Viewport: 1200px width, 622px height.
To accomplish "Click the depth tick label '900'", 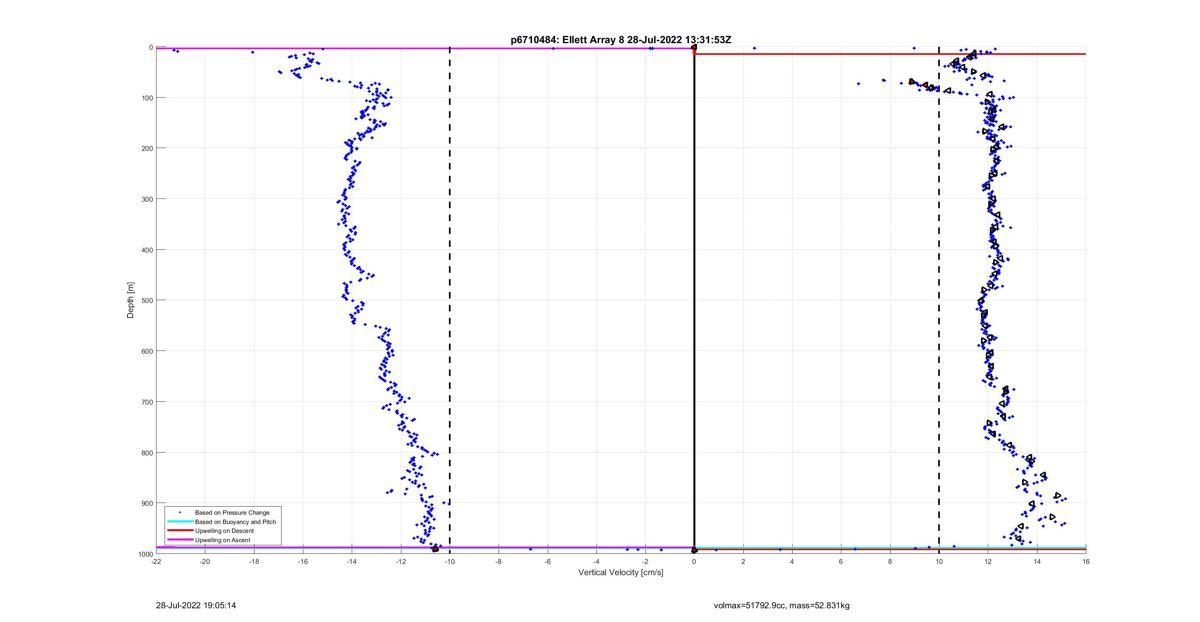I will pyautogui.click(x=146, y=503).
